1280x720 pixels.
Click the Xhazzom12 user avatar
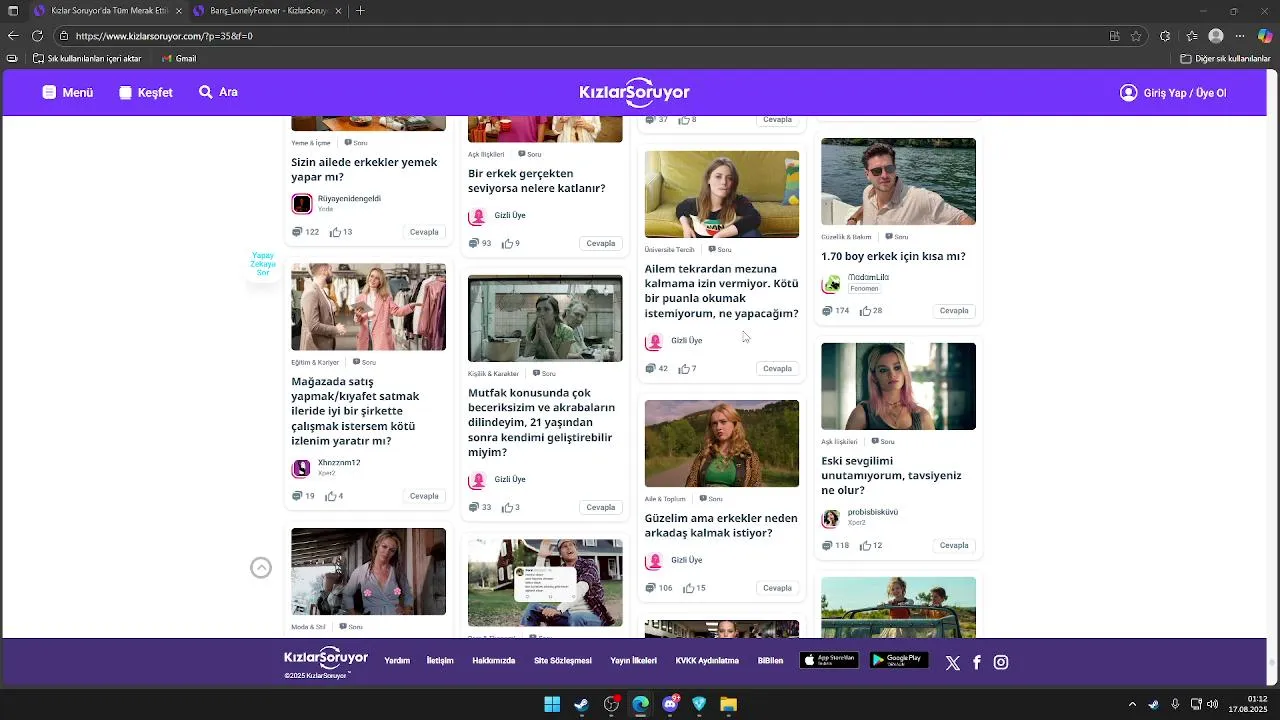pos(302,468)
